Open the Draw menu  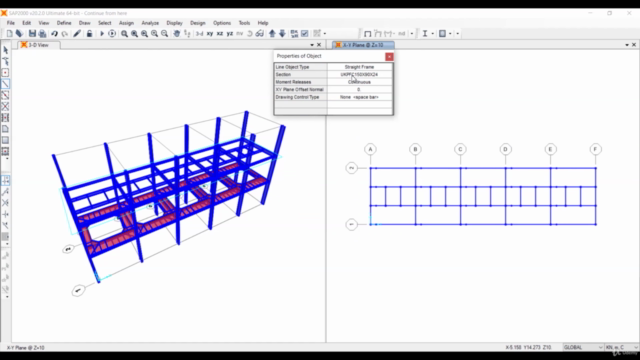click(x=84, y=23)
